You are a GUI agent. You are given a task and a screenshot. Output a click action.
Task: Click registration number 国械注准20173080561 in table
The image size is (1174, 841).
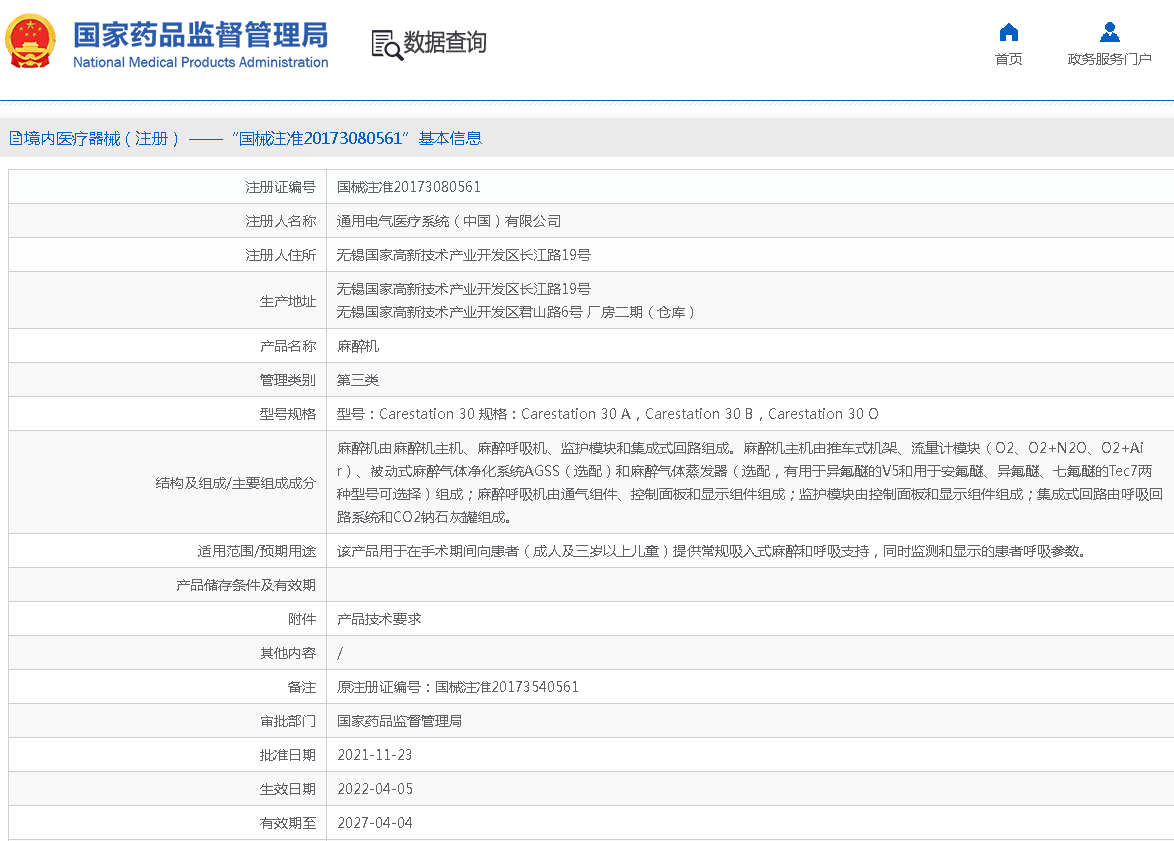click(x=408, y=187)
